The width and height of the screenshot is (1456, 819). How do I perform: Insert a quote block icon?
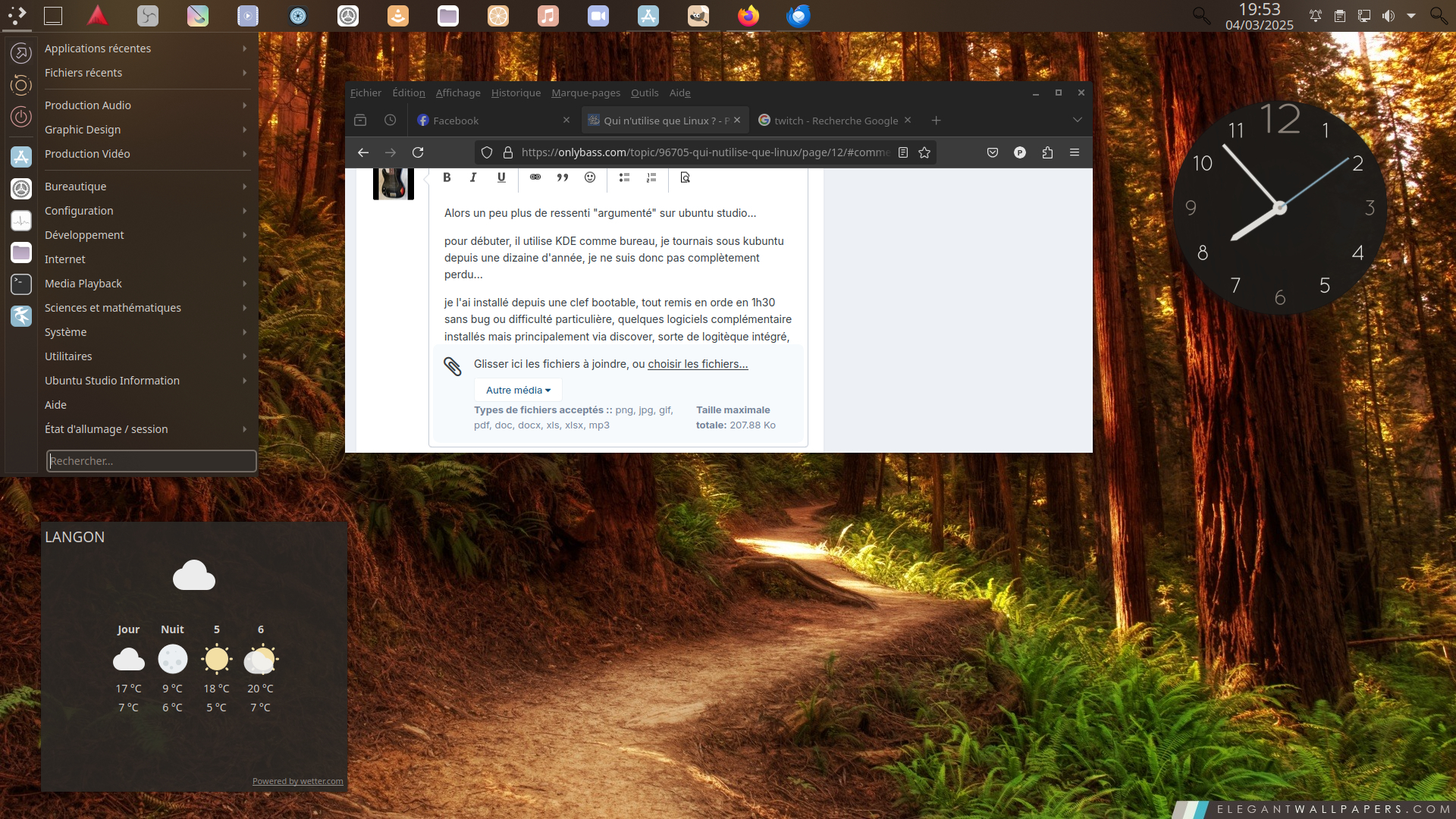[563, 177]
